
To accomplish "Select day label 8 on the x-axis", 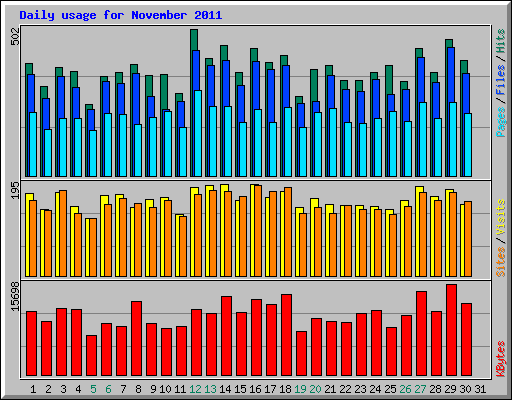I will click(138, 389).
